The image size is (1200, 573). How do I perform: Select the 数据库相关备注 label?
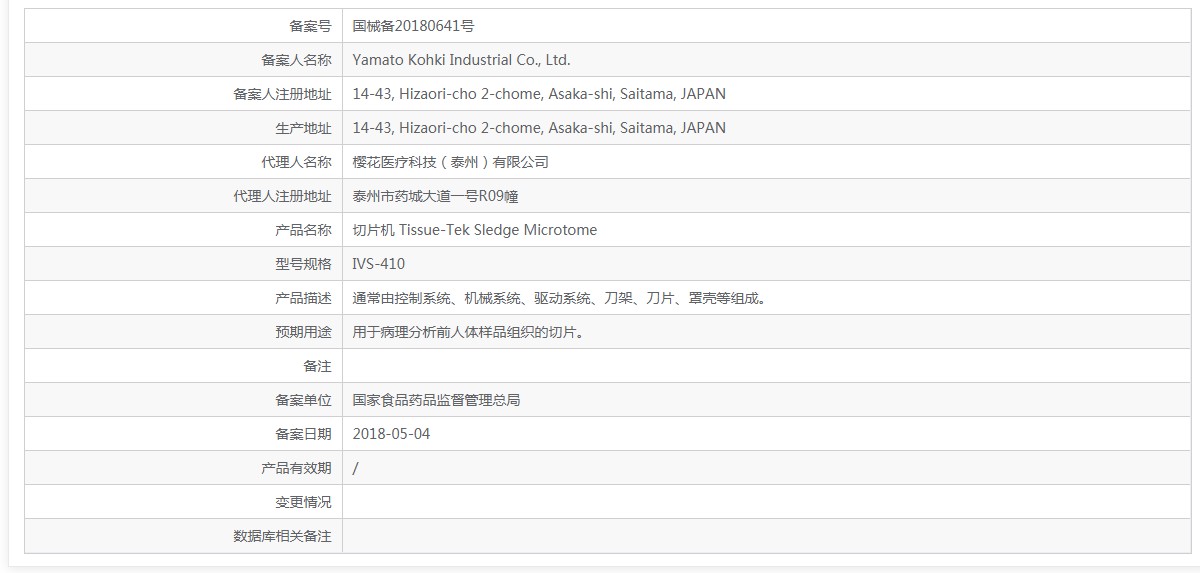click(x=282, y=536)
